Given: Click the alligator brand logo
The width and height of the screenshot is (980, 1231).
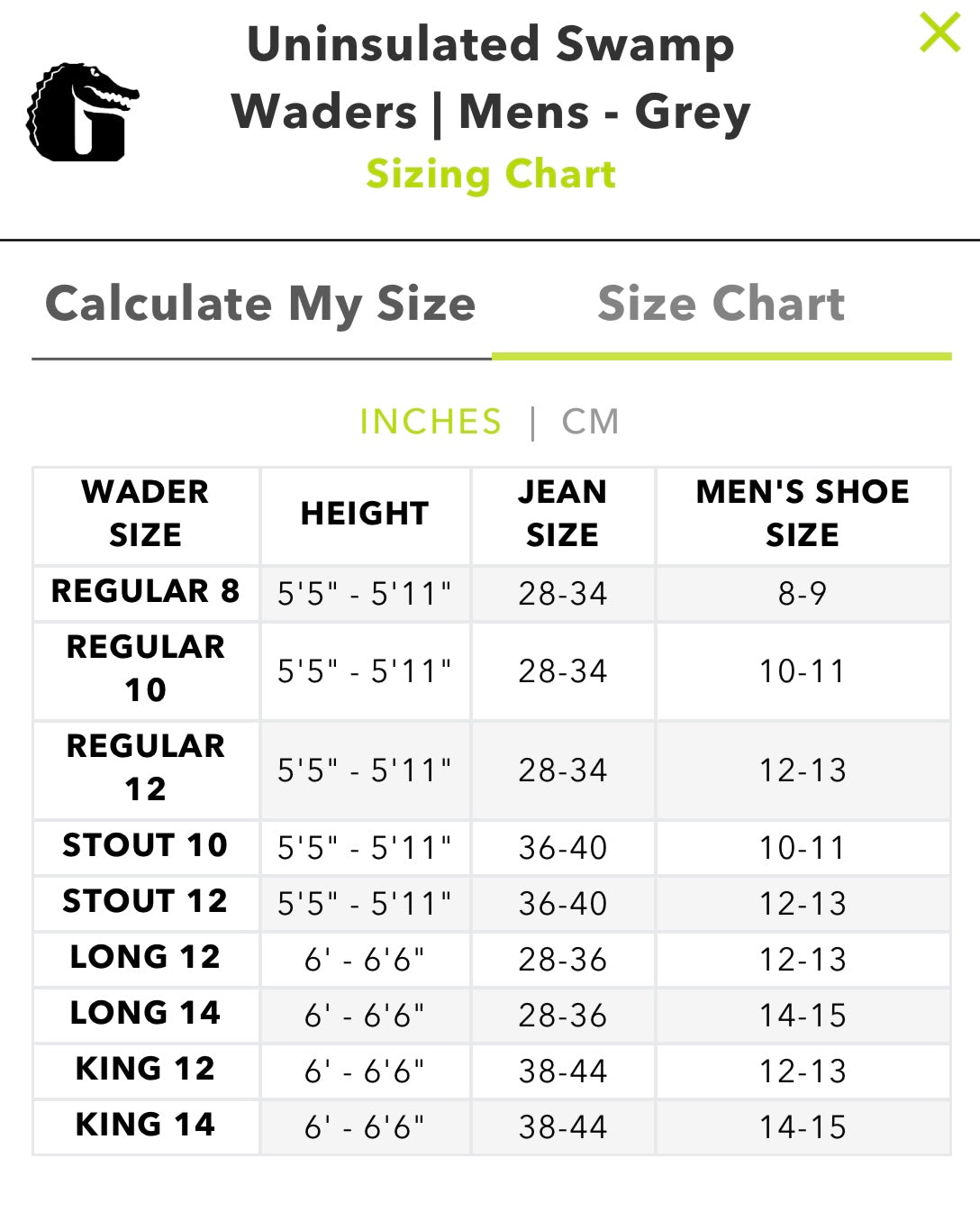Looking at the screenshot, I should click(82, 113).
